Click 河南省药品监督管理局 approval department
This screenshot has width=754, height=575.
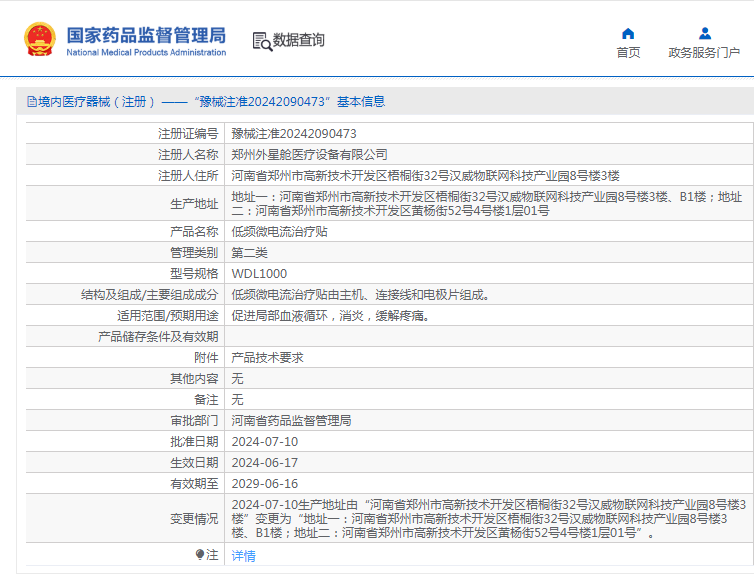(291, 421)
